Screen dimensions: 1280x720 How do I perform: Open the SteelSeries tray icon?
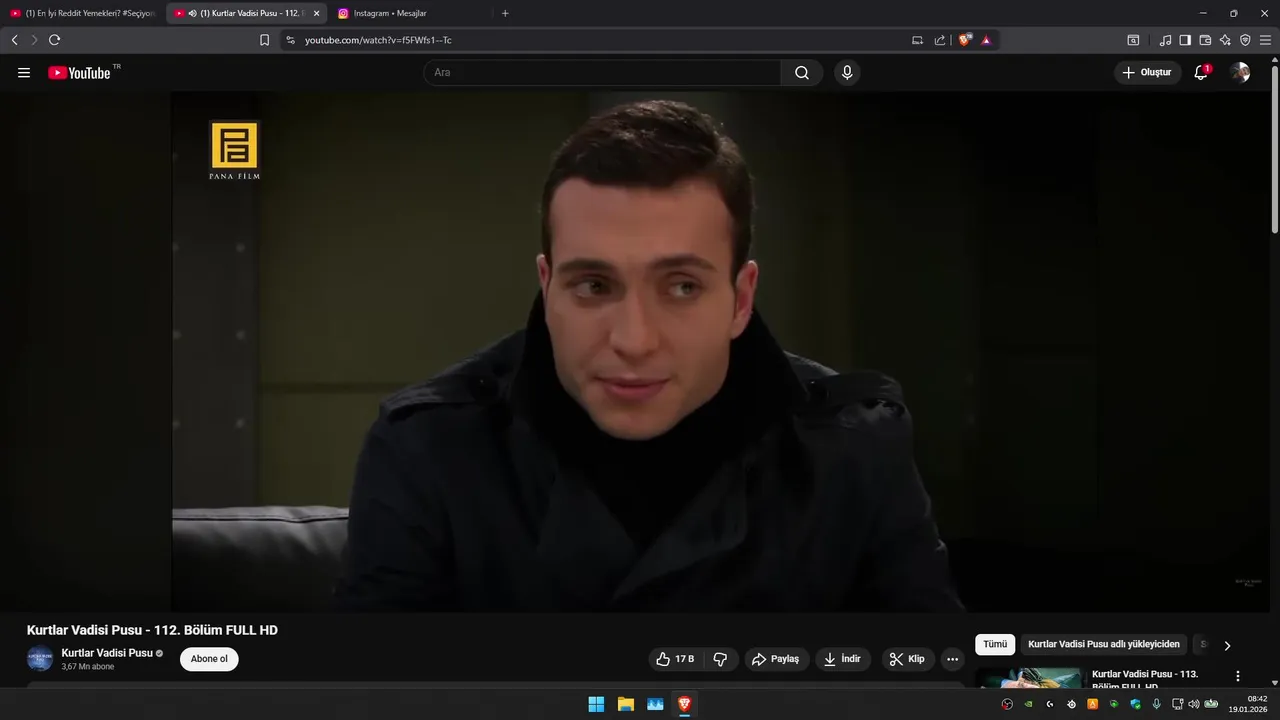[x=1072, y=704]
